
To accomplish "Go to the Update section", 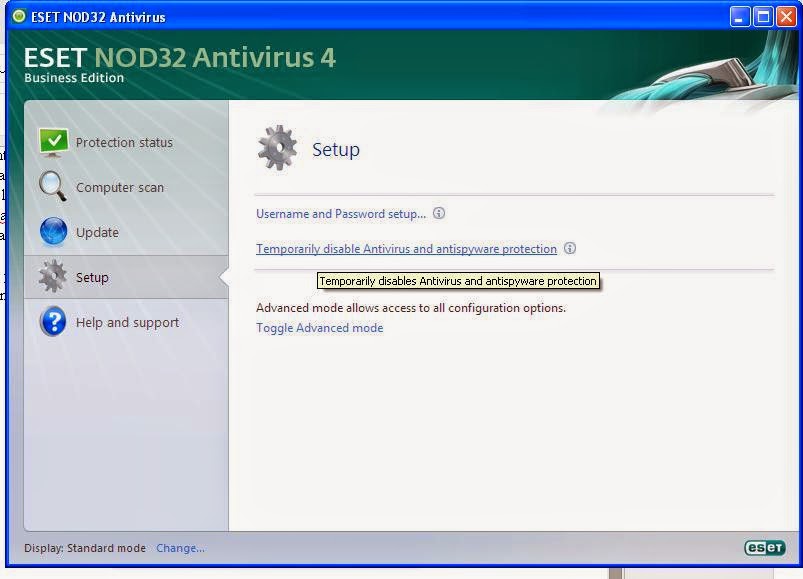I will point(97,232).
